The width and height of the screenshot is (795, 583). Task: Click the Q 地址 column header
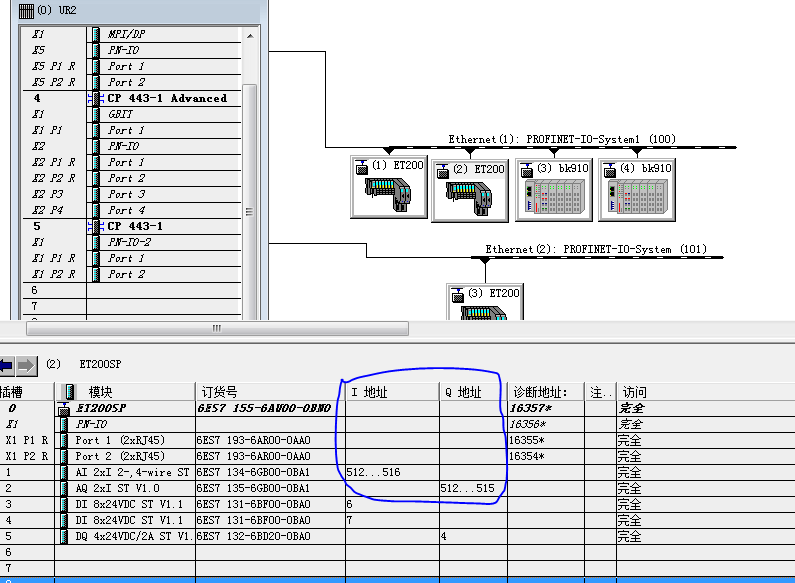pos(472,392)
